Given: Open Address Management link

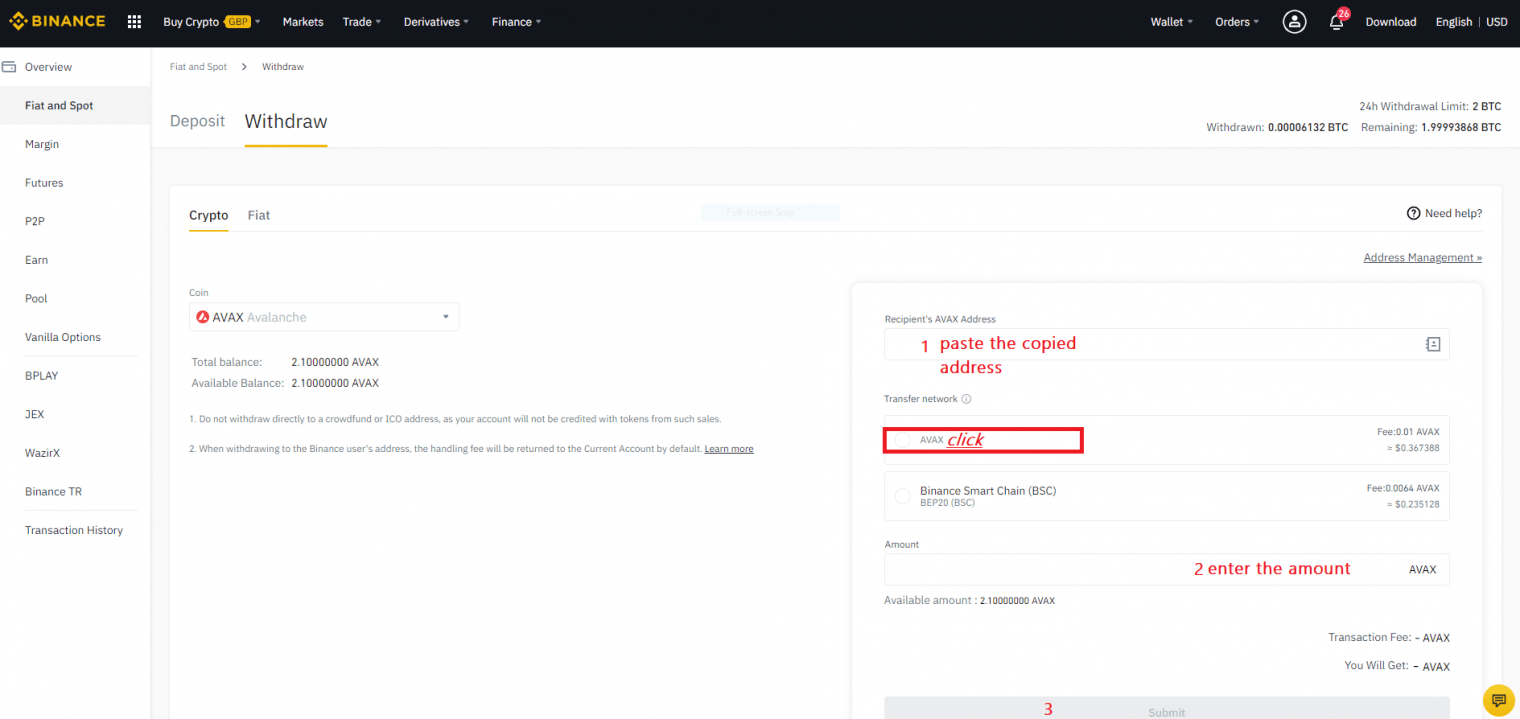Looking at the screenshot, I should click(x=1422, y=257).
